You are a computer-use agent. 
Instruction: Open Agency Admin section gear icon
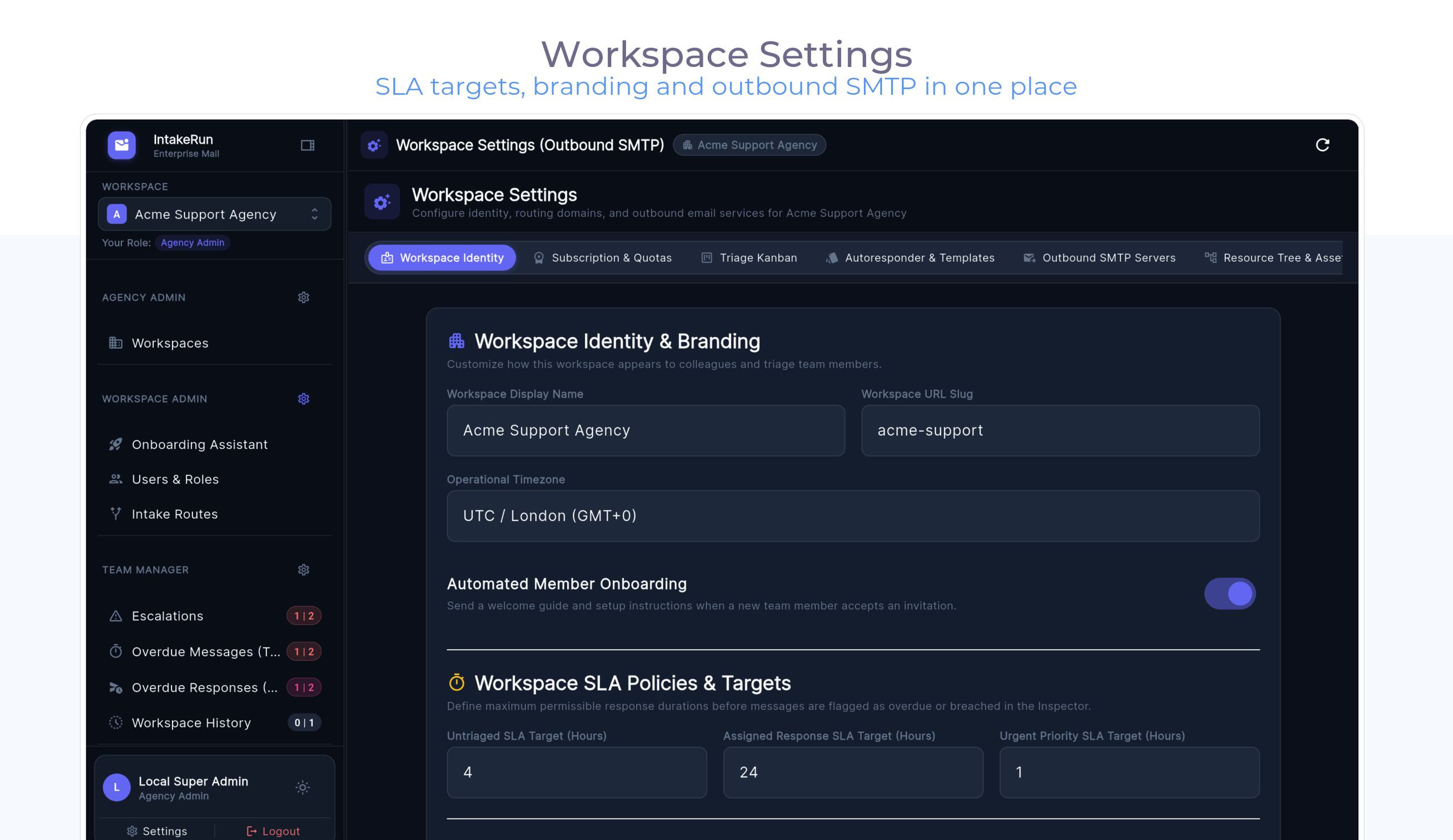click(303, 297)
